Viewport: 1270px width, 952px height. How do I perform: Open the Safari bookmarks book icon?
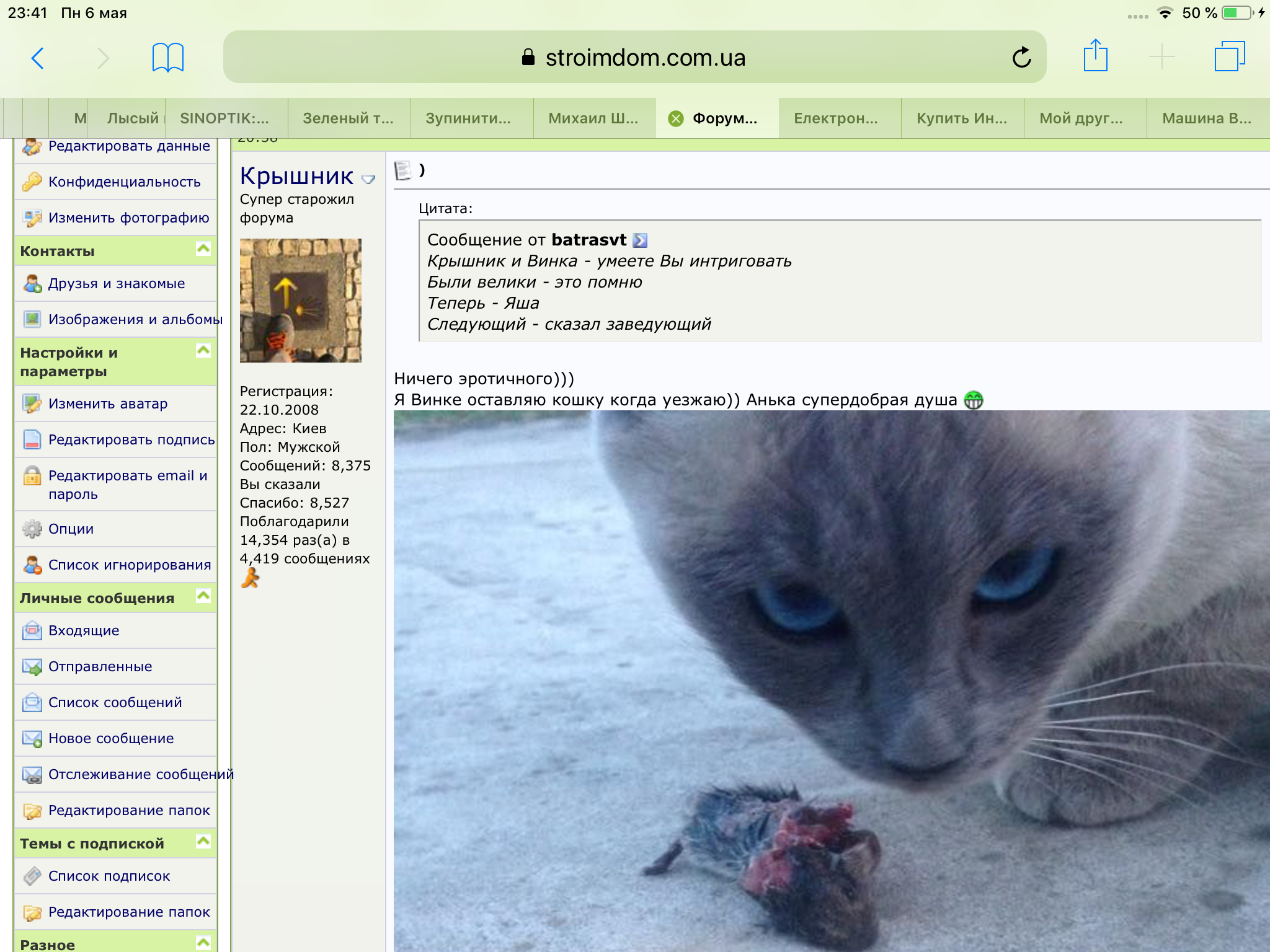pyautogui.click(x=168, y=58)
